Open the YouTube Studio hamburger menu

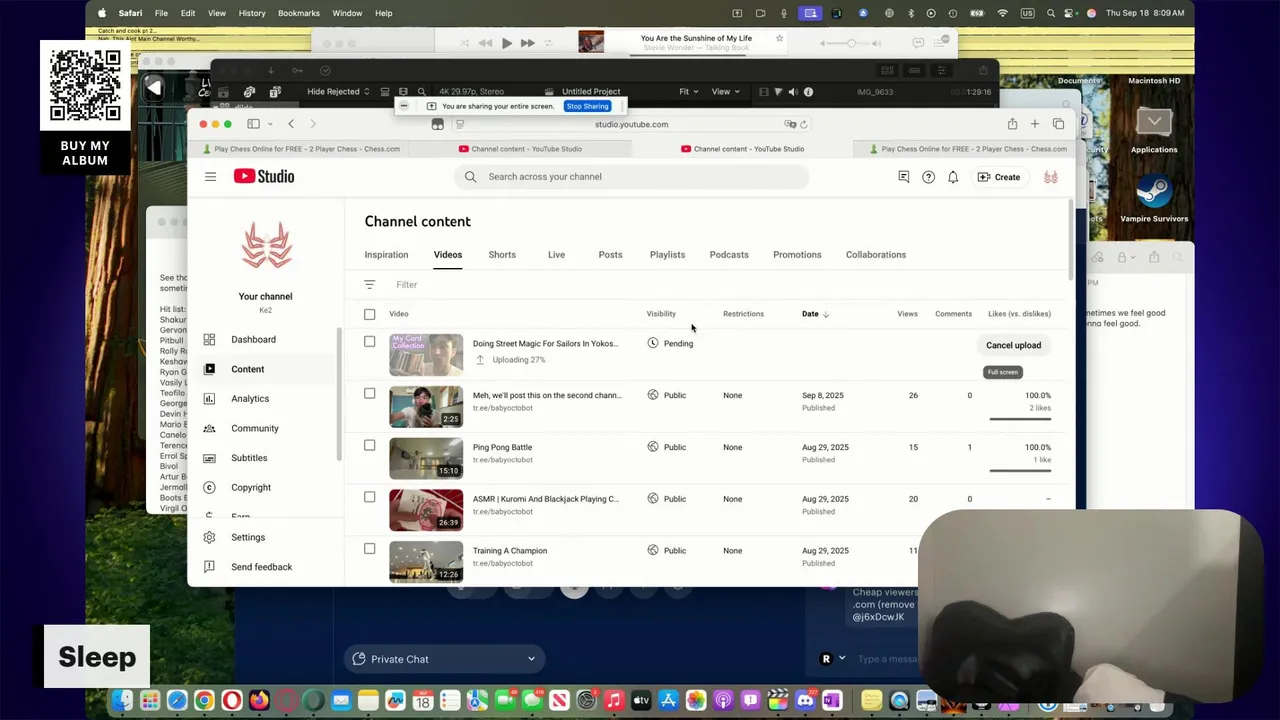pyautogui.click(x=210, y=177)
